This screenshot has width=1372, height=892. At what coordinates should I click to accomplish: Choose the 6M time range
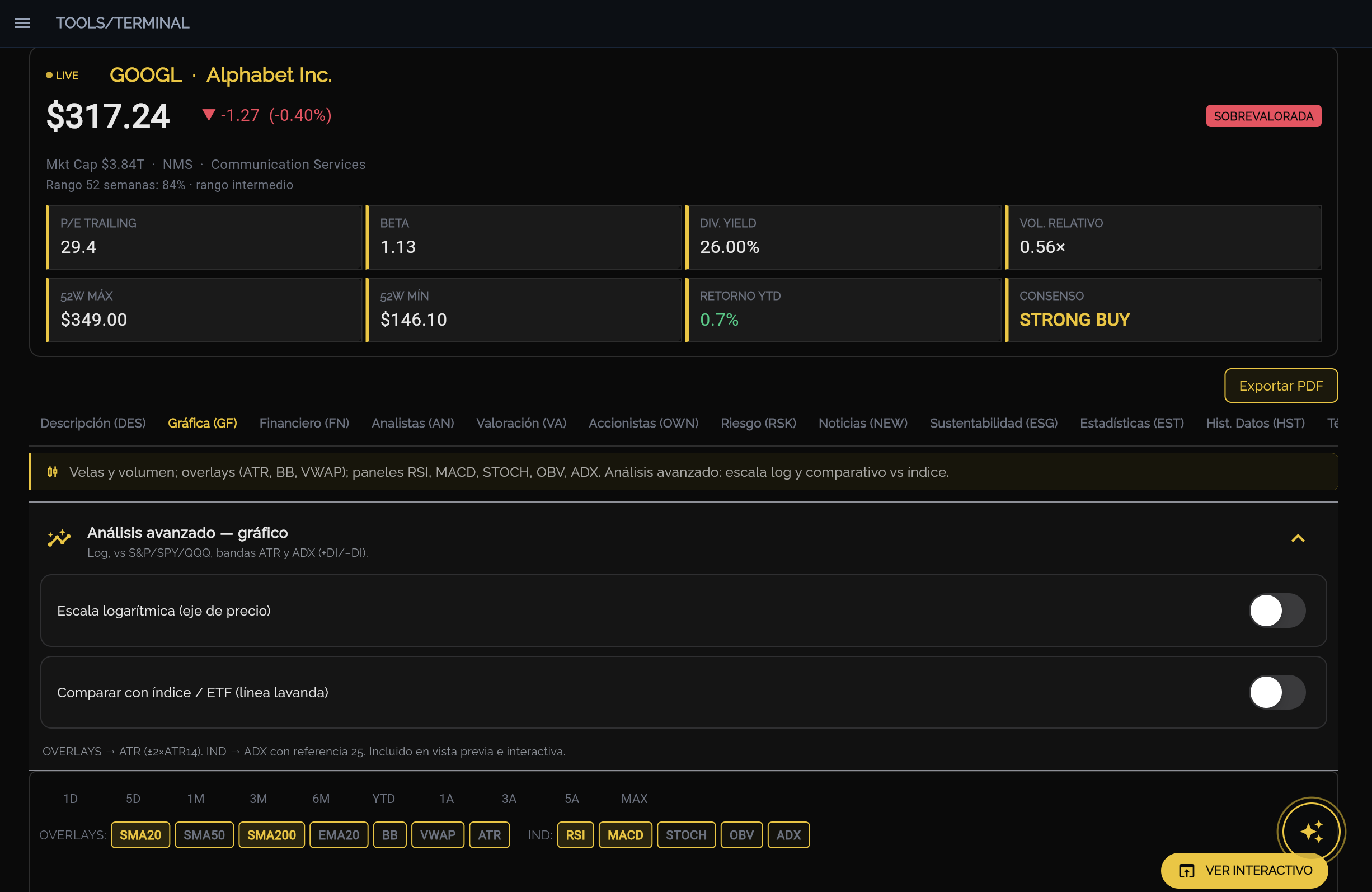321,799
